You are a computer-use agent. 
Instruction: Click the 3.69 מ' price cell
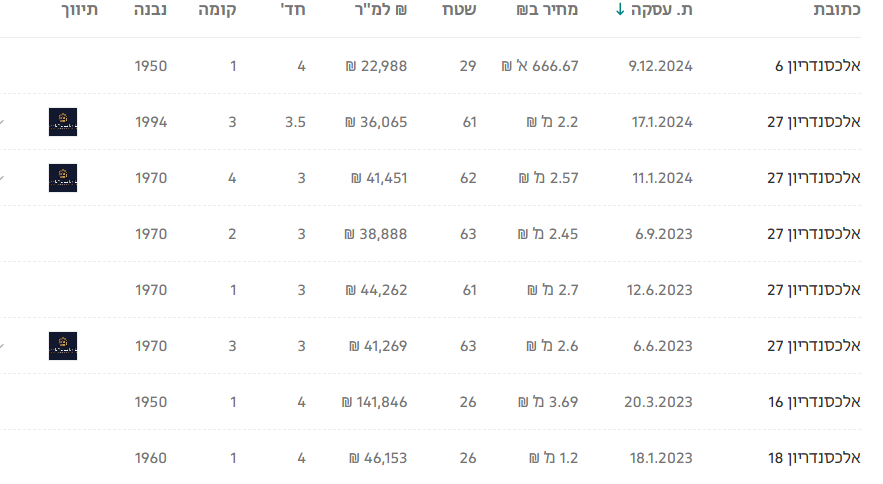coord(548,402)
